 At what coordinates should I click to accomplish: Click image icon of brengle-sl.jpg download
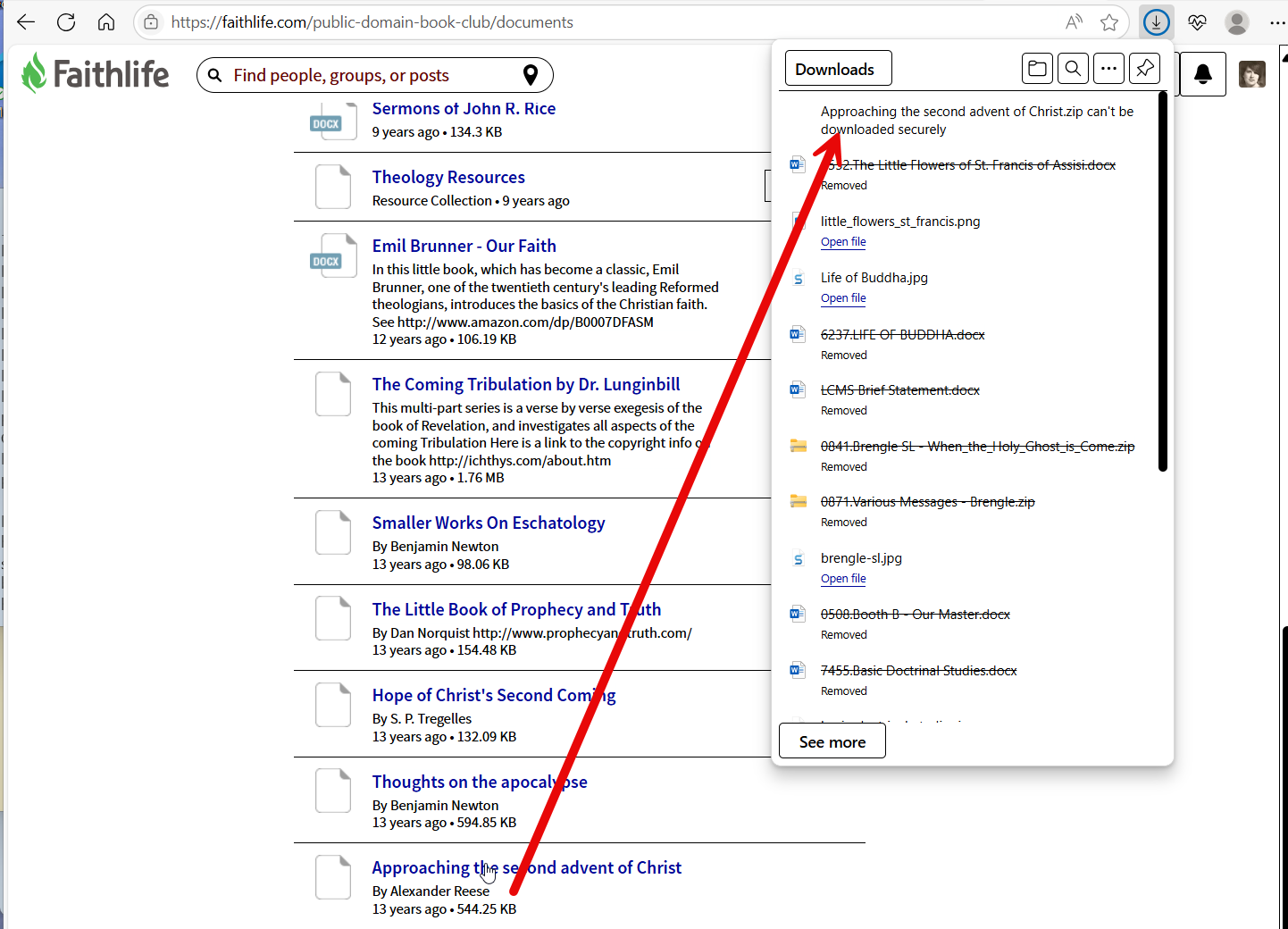(x=799, y=559)
